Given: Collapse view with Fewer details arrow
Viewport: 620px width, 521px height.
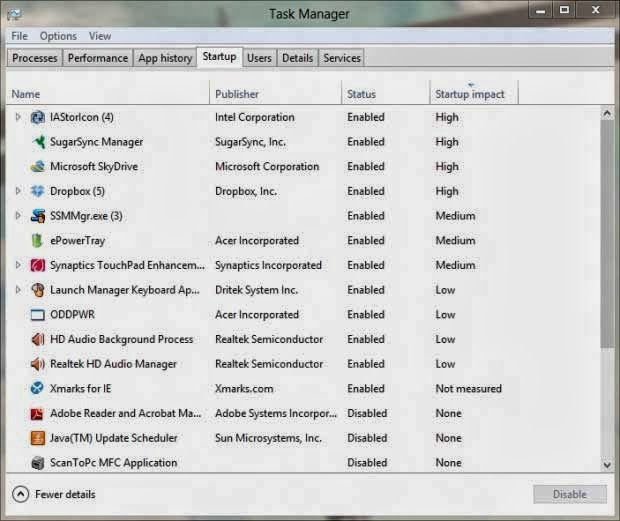Looking at the screenshot, I should tap(21, 494).
